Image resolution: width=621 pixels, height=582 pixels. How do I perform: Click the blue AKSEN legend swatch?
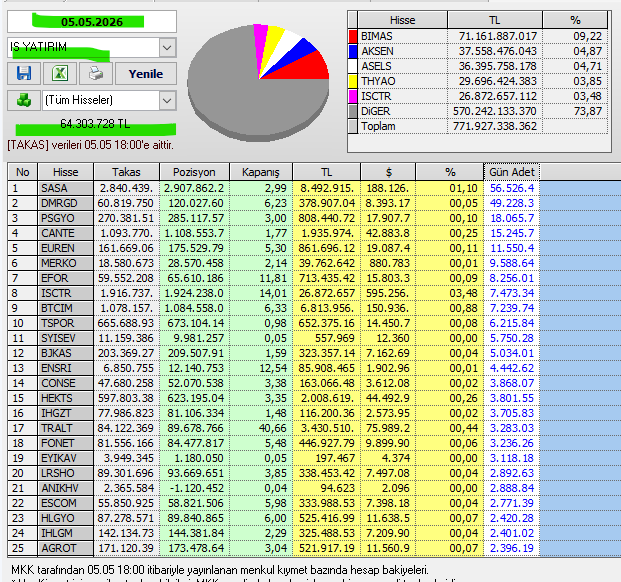click(353, 51)
